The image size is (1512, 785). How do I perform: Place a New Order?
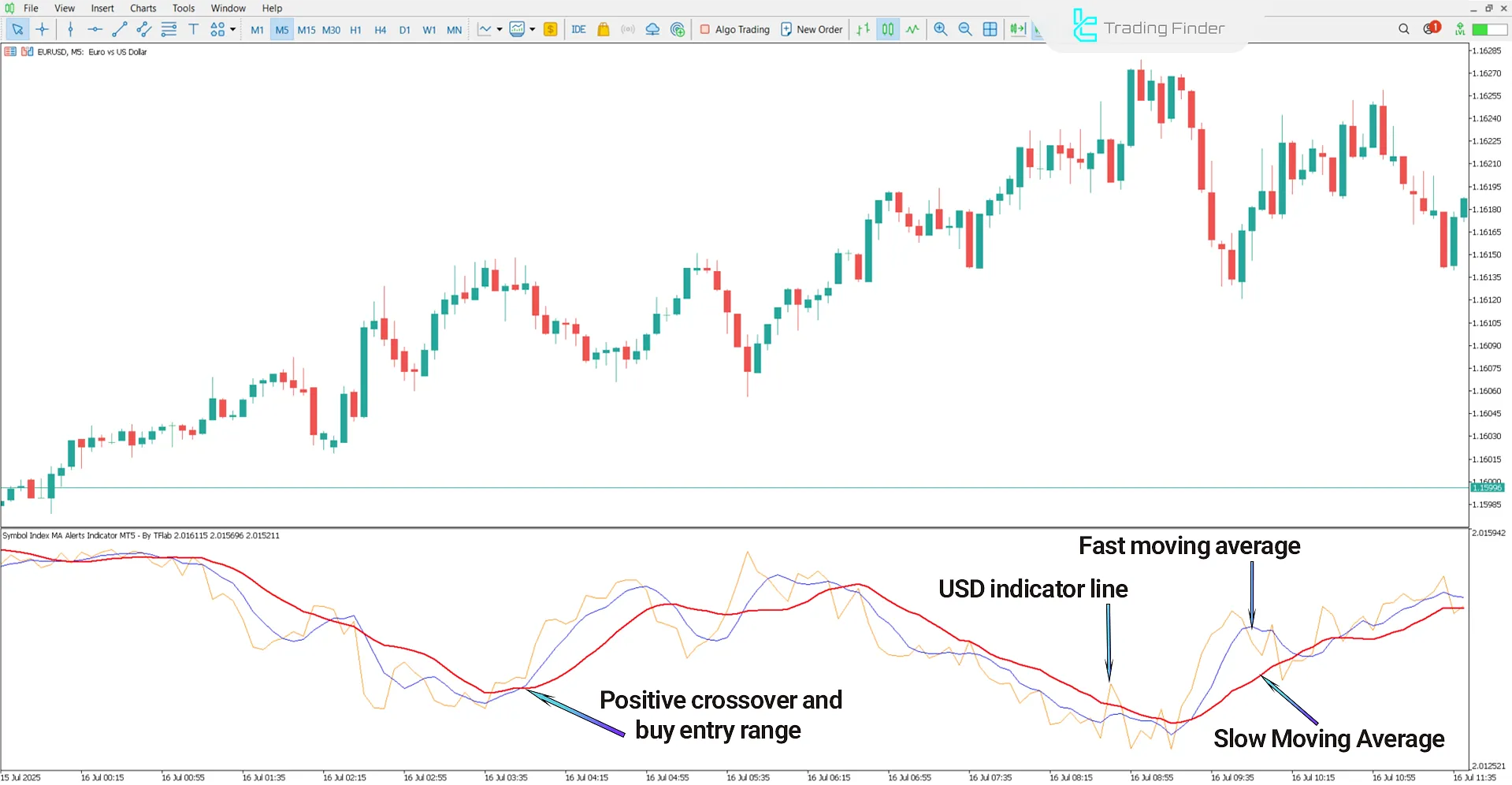[812, 29]
